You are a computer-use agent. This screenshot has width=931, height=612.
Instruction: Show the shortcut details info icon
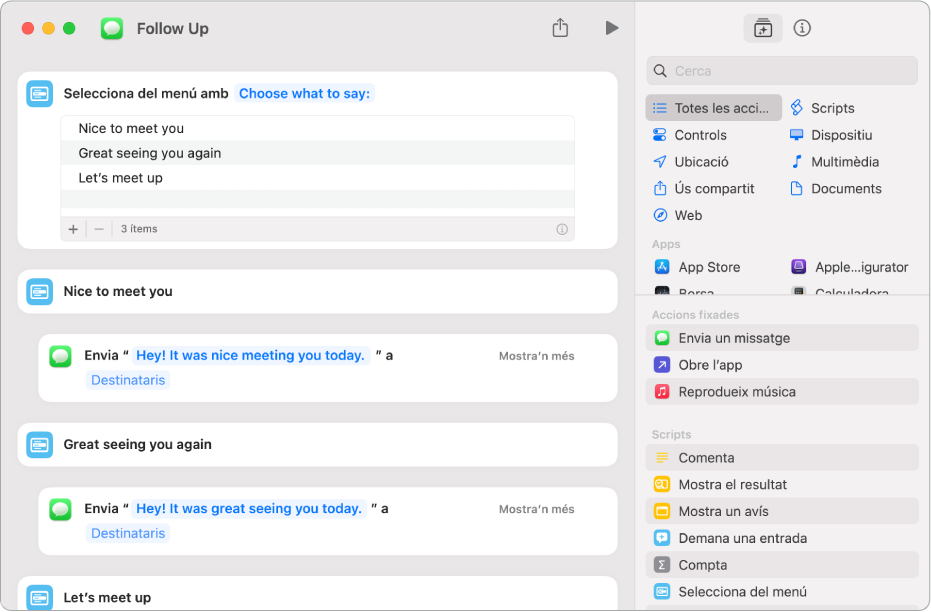802,28
